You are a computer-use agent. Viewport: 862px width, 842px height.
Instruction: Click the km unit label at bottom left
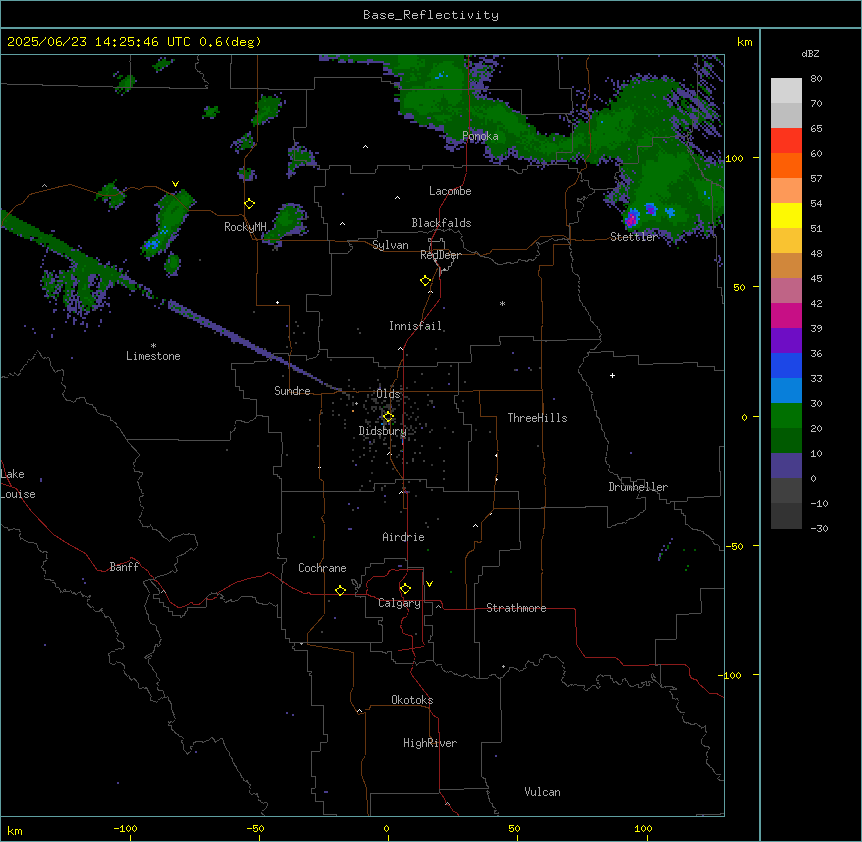(x=15, y=830)
